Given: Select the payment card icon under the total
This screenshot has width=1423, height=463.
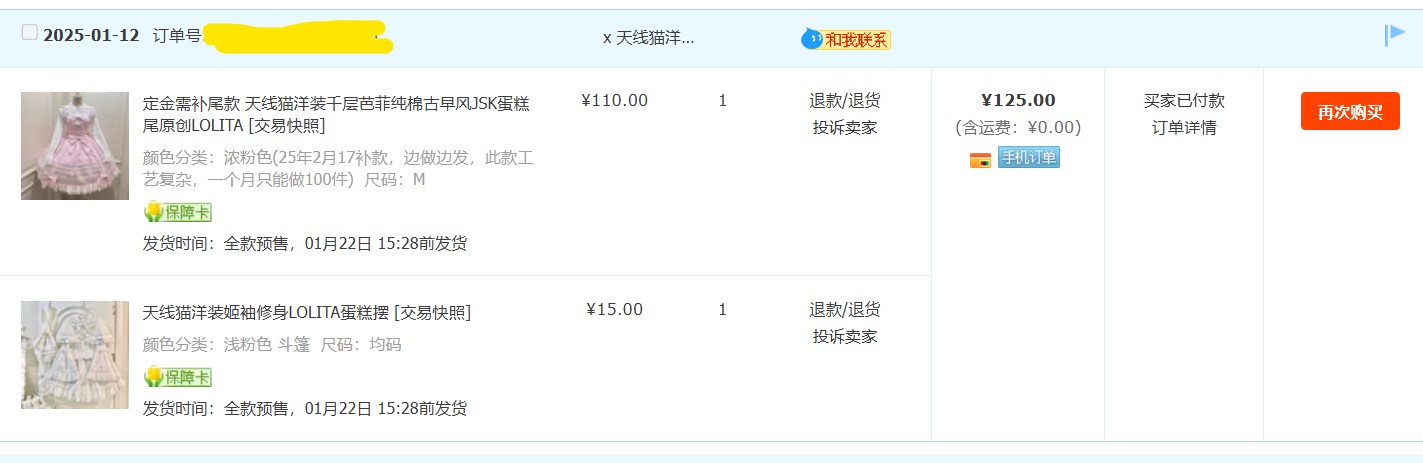Looking at the screenshot, I should [980, 159].
